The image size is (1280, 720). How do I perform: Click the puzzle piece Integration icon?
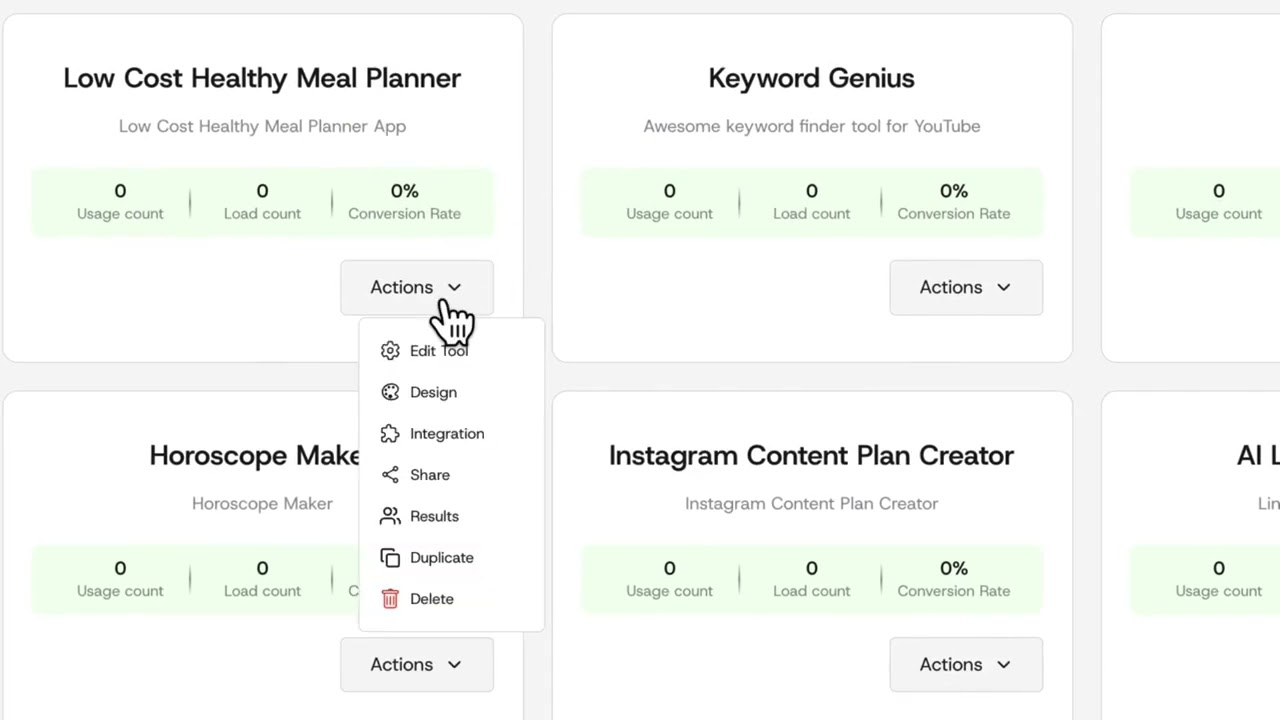(390, 434)
